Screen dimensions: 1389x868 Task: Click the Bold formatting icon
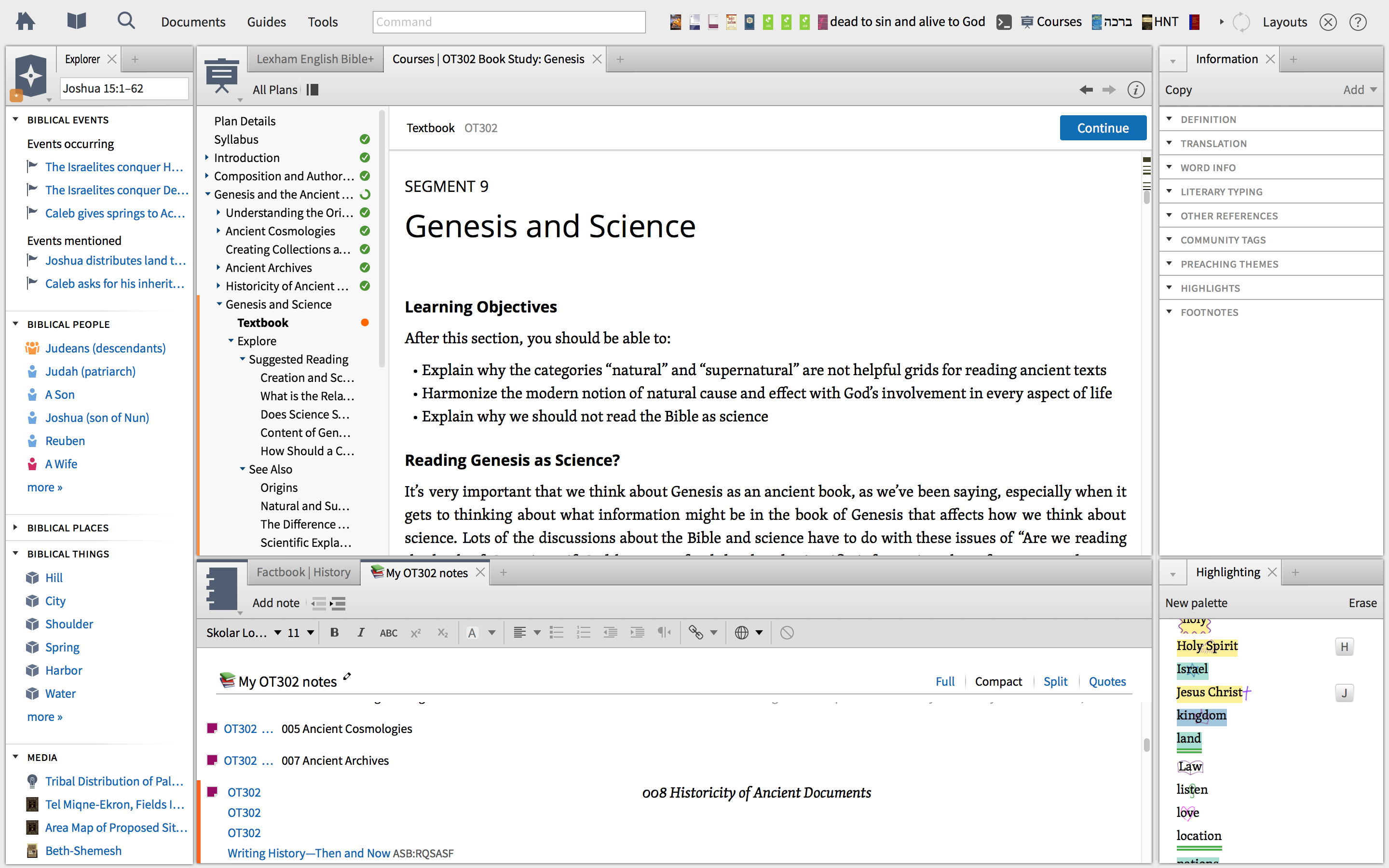(334, 633)
